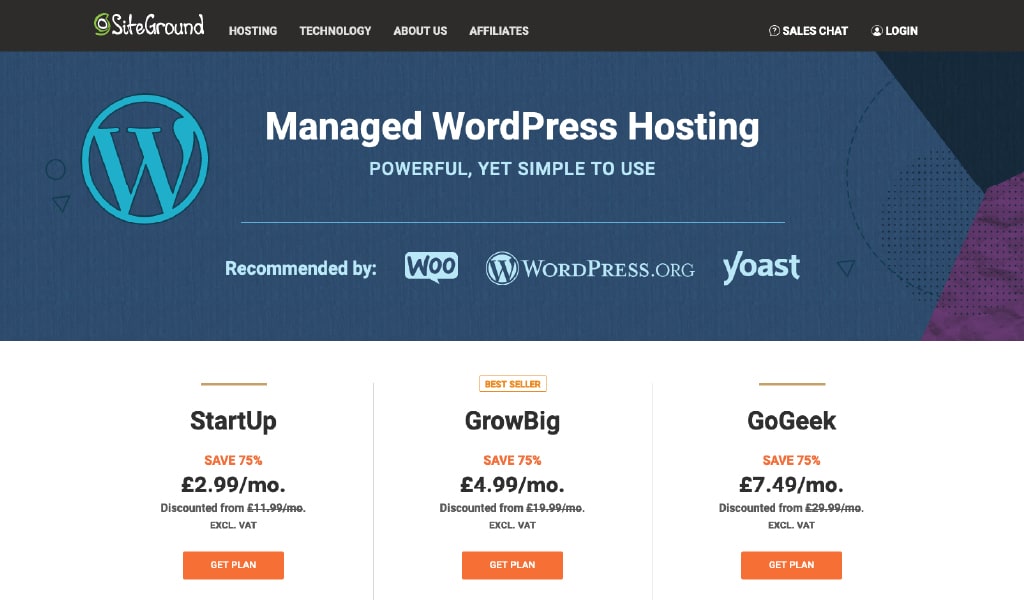Click EXCL. VAT under the GrowBig price

tap(512, 525)
